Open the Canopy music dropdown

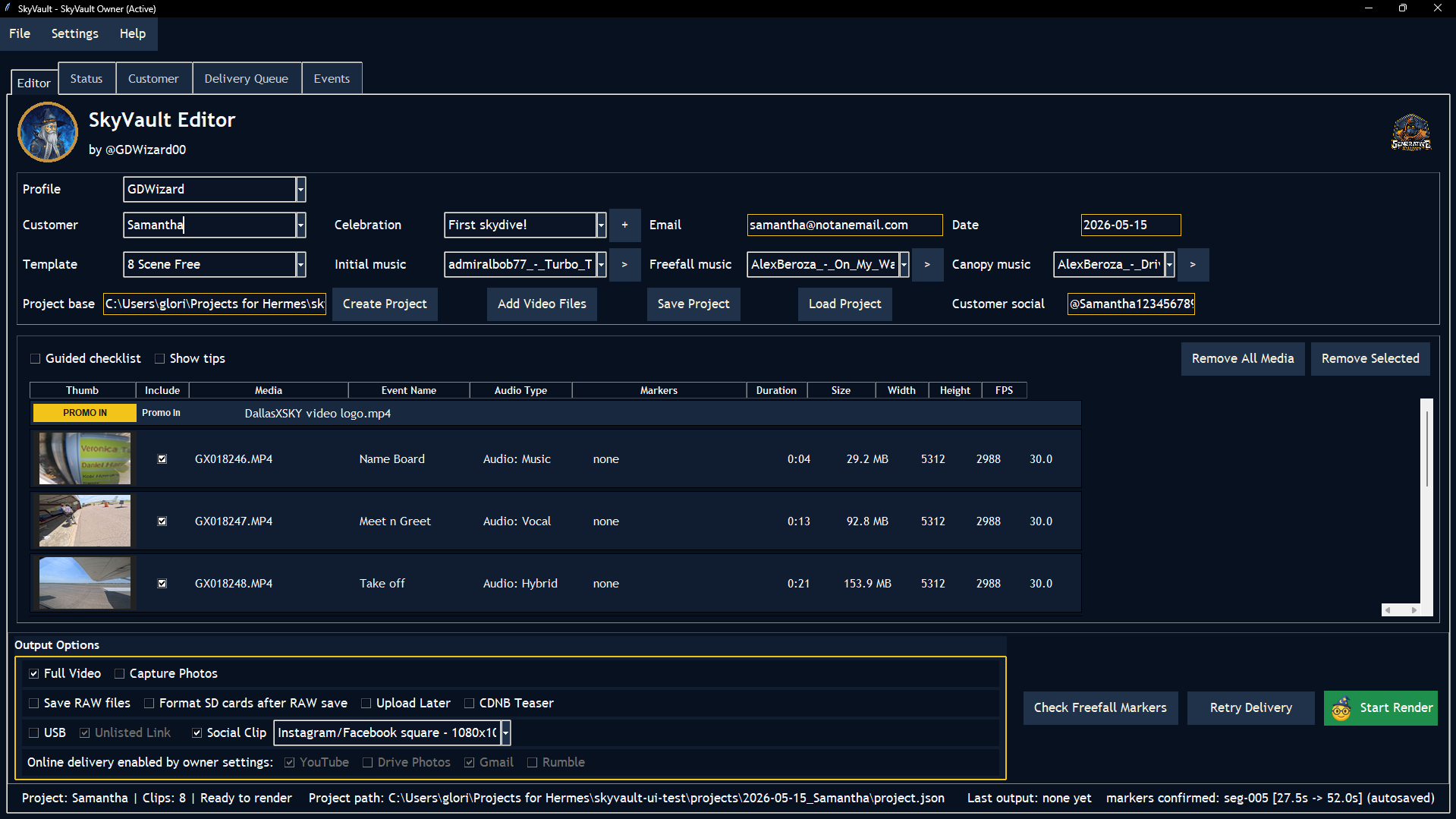tap(1169, 264)
